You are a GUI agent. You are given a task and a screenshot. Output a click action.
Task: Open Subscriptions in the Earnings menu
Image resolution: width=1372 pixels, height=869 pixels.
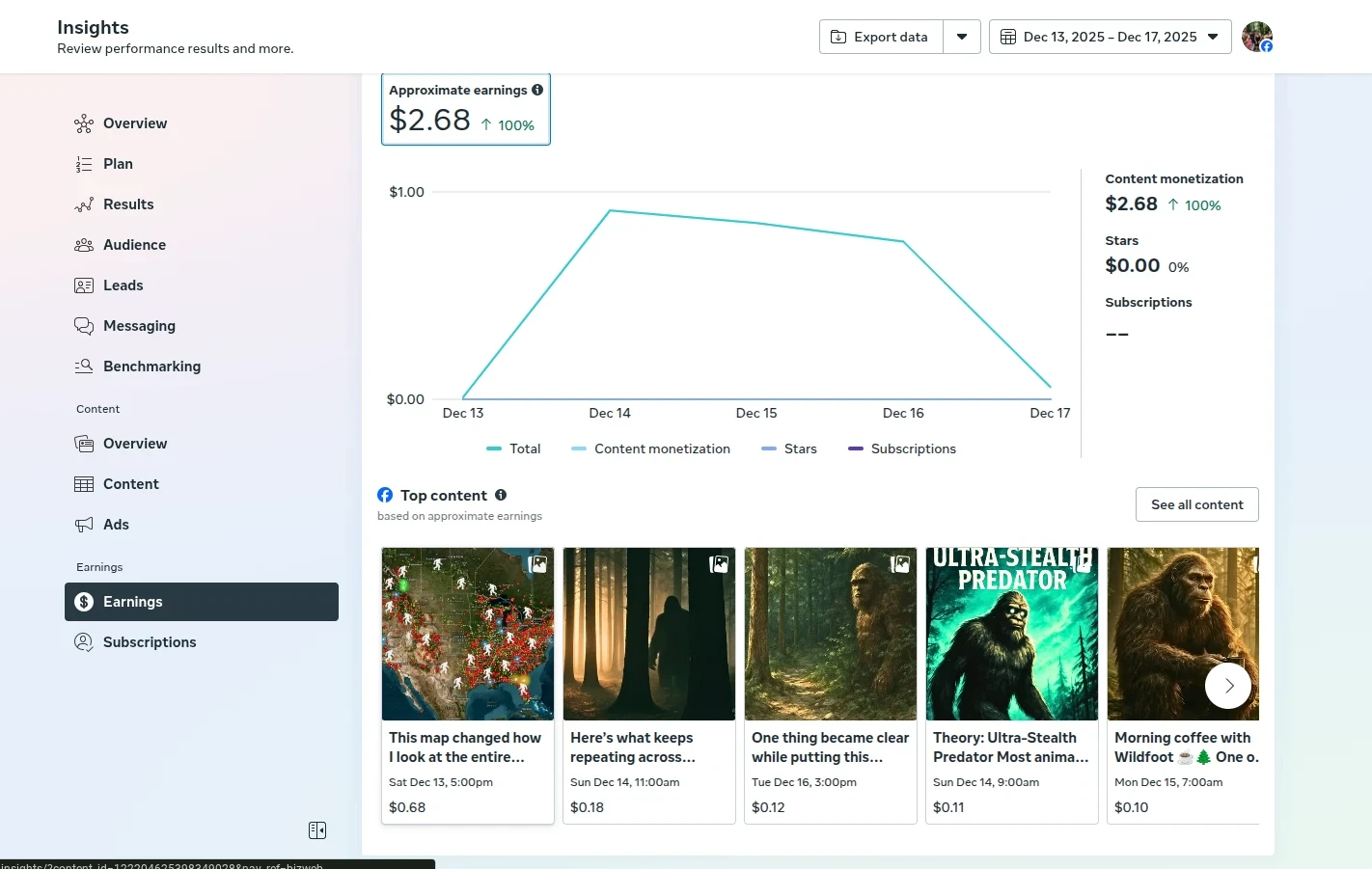[150, 642]
